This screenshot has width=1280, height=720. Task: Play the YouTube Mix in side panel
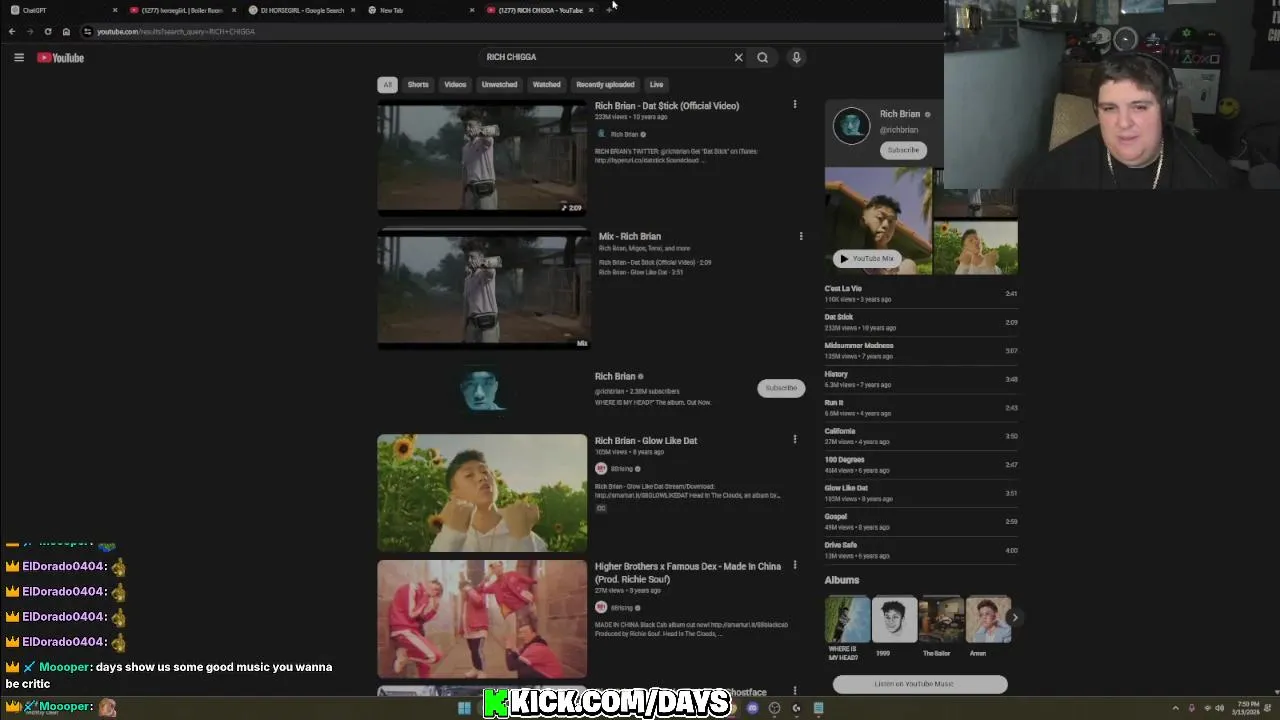(866, 259)
